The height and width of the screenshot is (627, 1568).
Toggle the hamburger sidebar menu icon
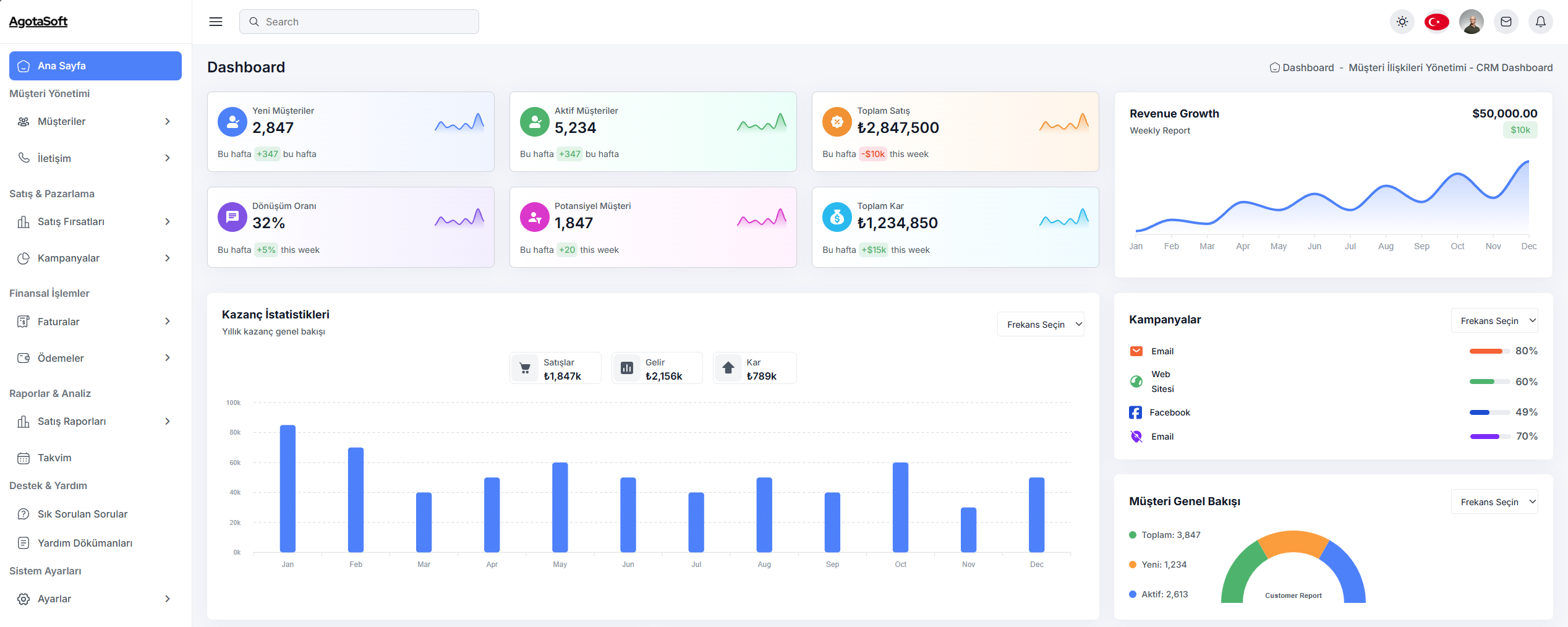point(216,22)
